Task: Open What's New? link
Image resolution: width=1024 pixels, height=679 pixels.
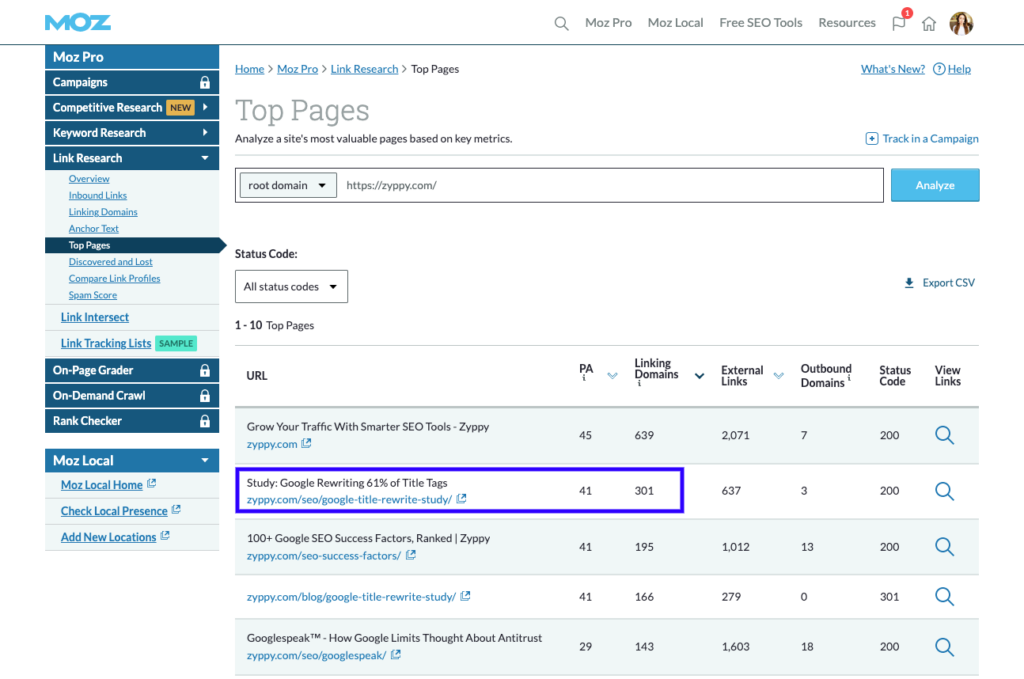Action: (x=893, y=69)
